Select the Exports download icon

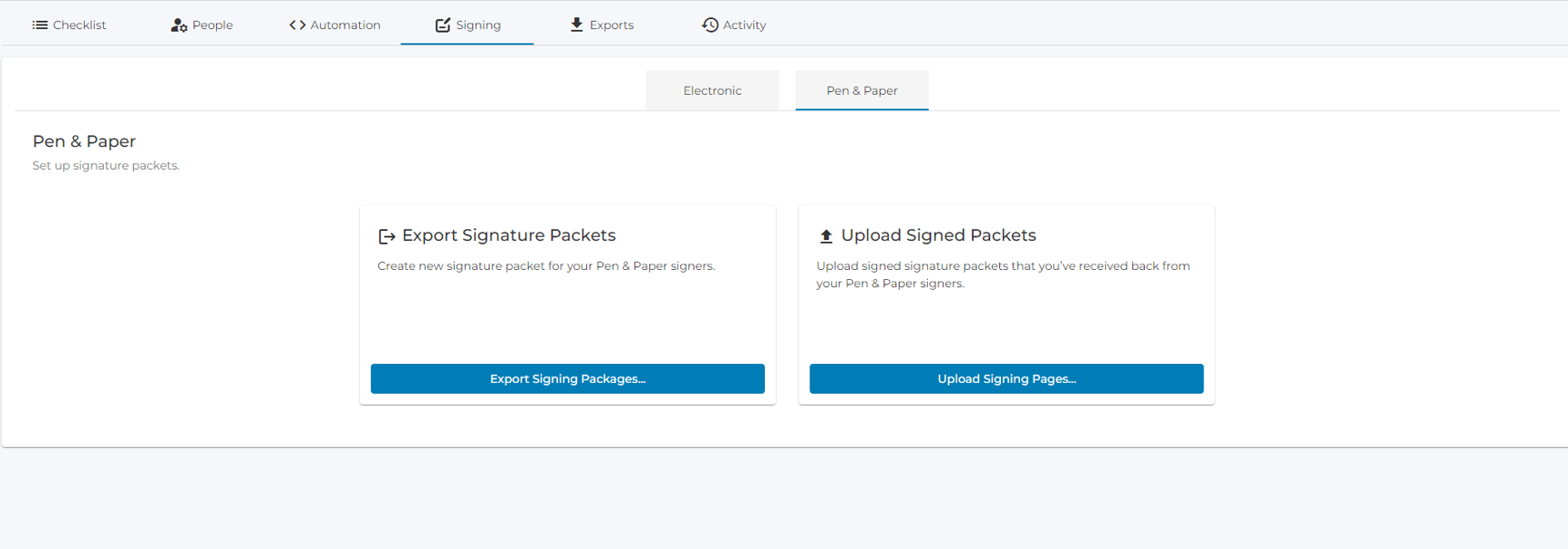(x=575, y=25)
